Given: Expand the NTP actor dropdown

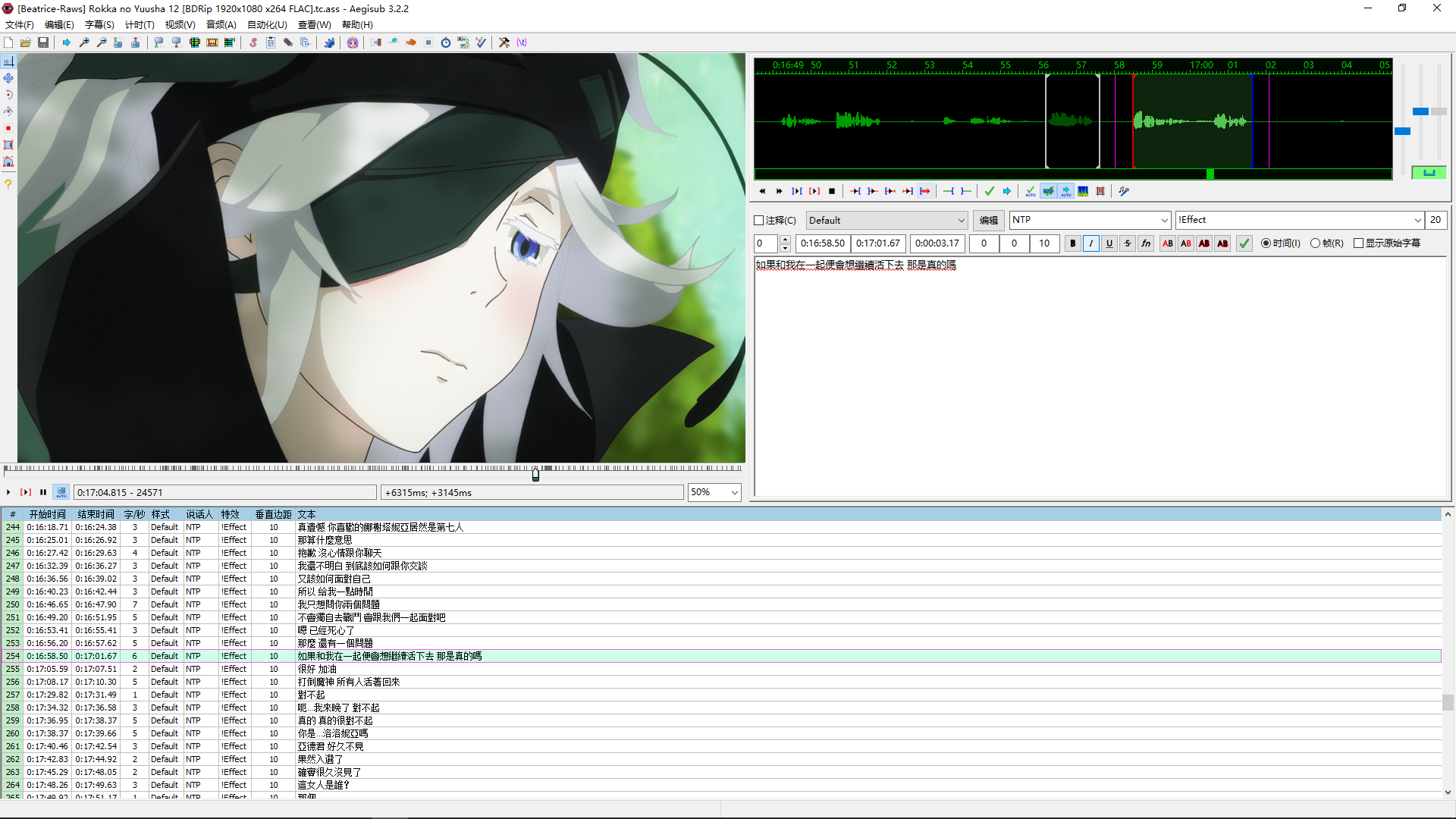Looking at the screenshot, I should (1165, 220).
